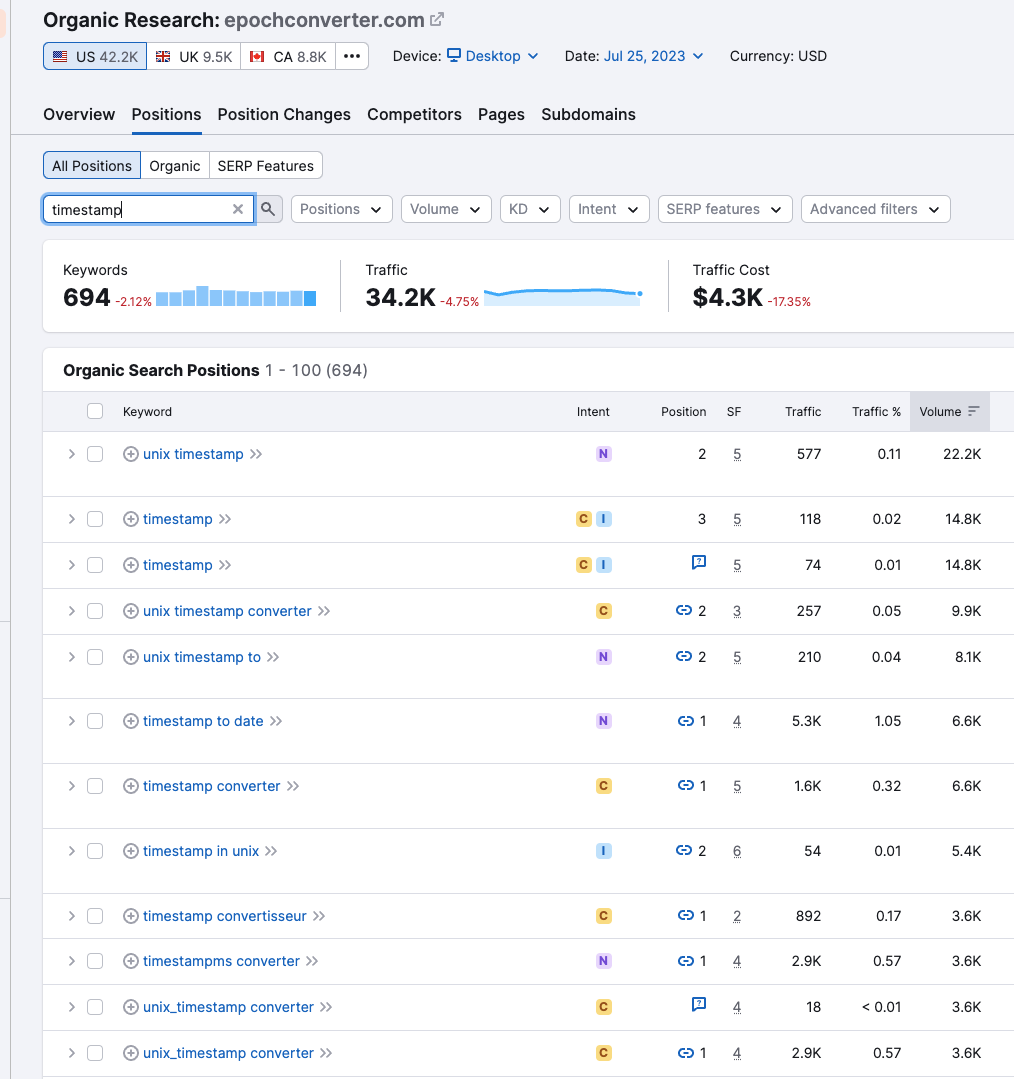Select the UK 9.5K database button

click(194, 56)
